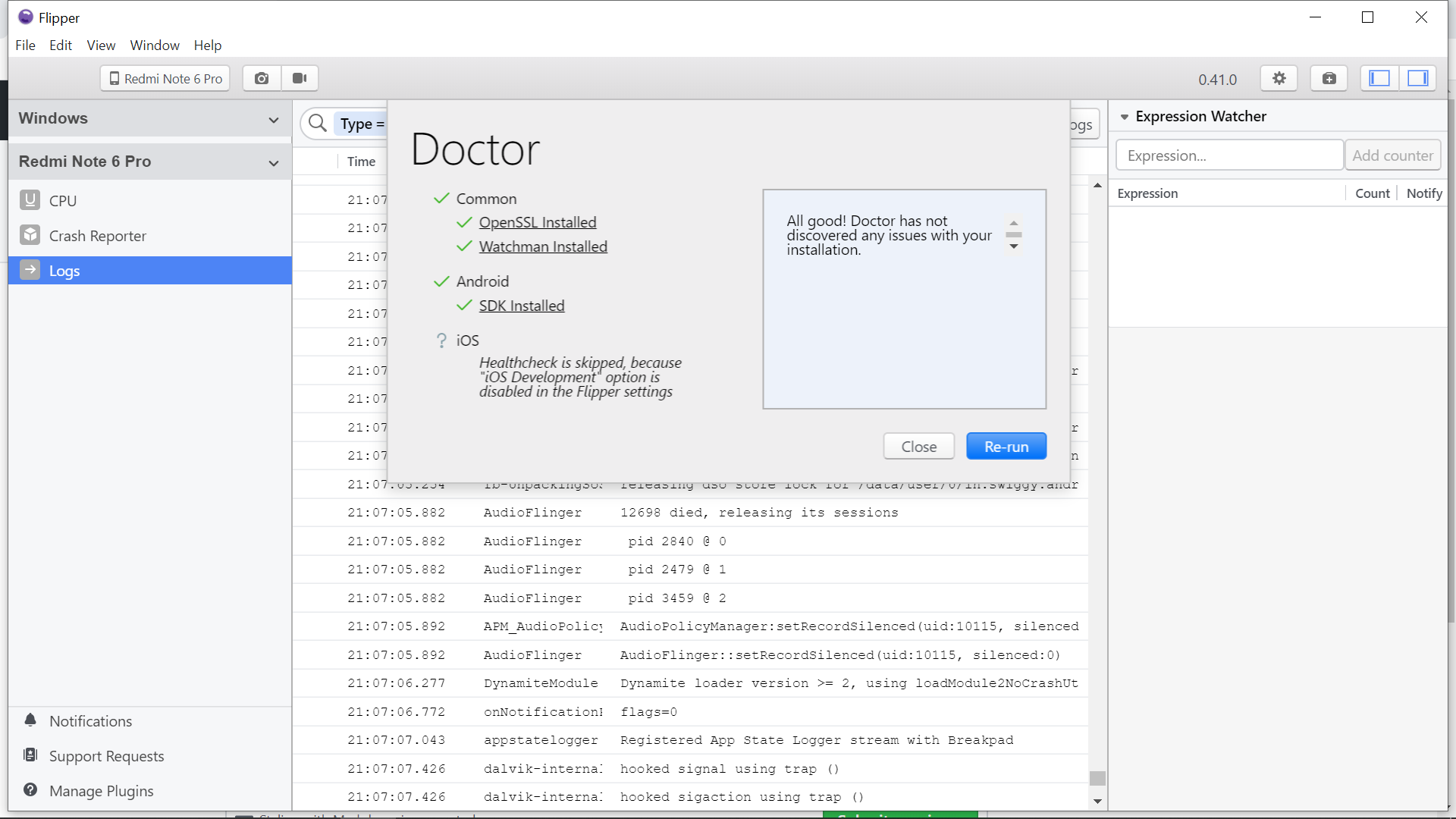The width and height of the screenshot is (1456, 819).
Task: Open the Notifications bell
Action: [30, 720]
